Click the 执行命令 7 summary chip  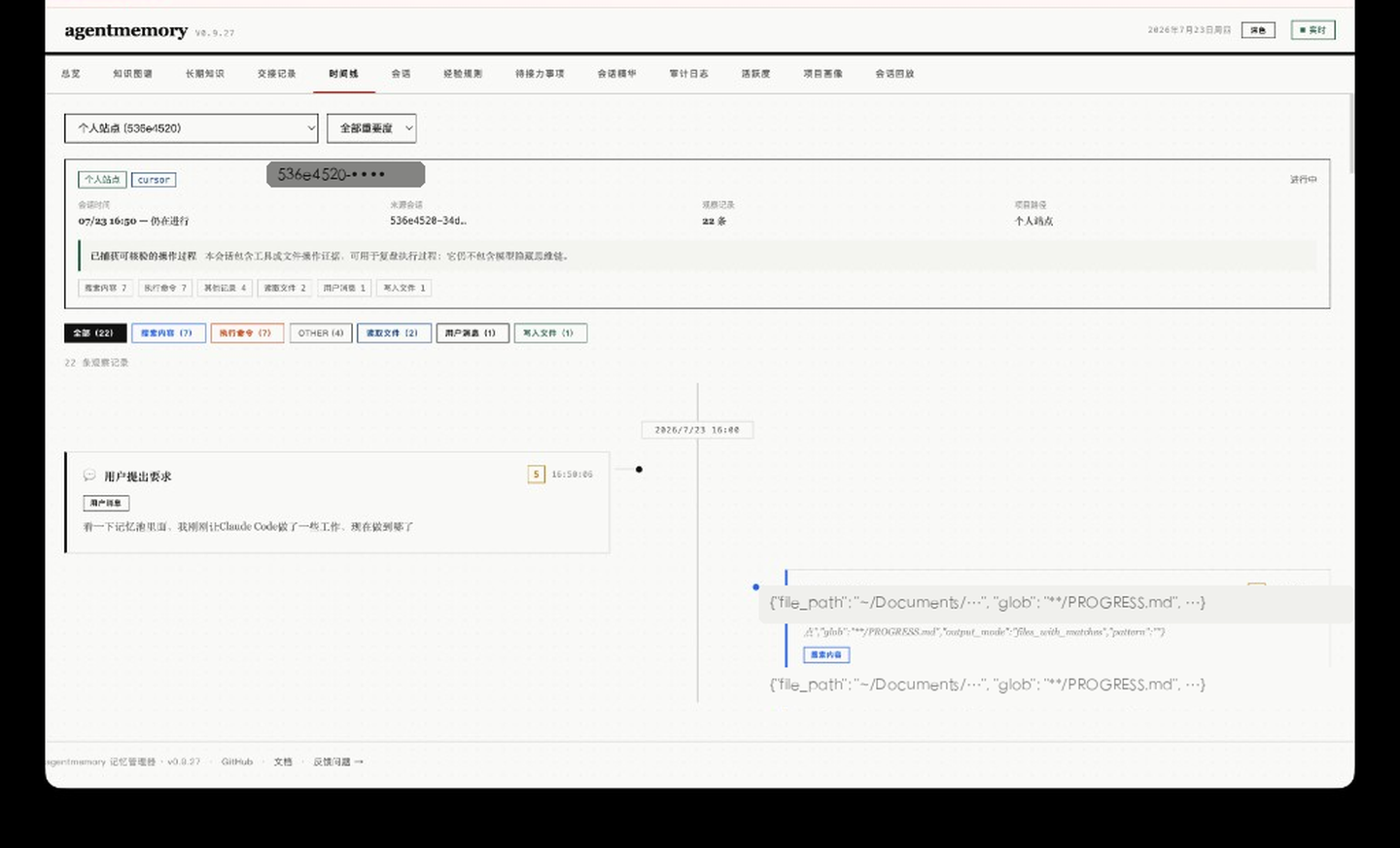pyautogui.click(x=165, y=288)
